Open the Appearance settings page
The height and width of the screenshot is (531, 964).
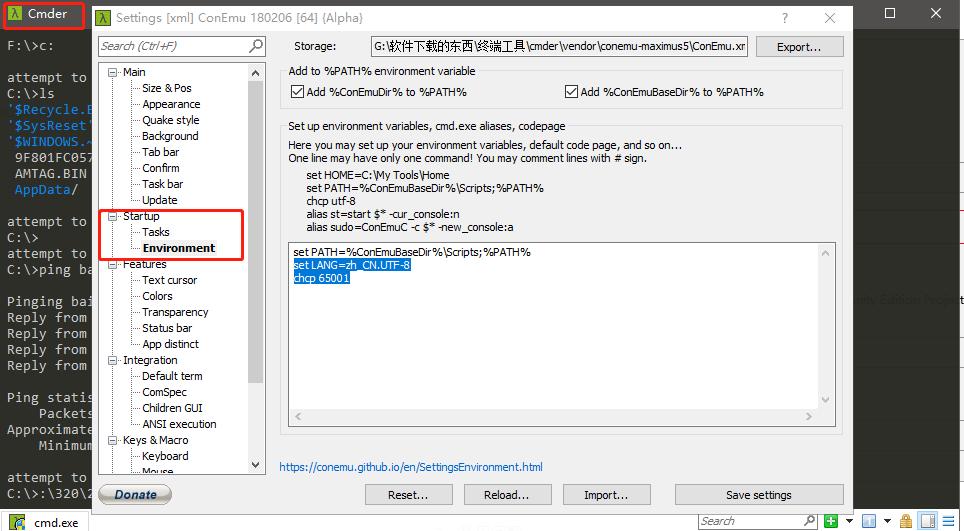(171, 104)
